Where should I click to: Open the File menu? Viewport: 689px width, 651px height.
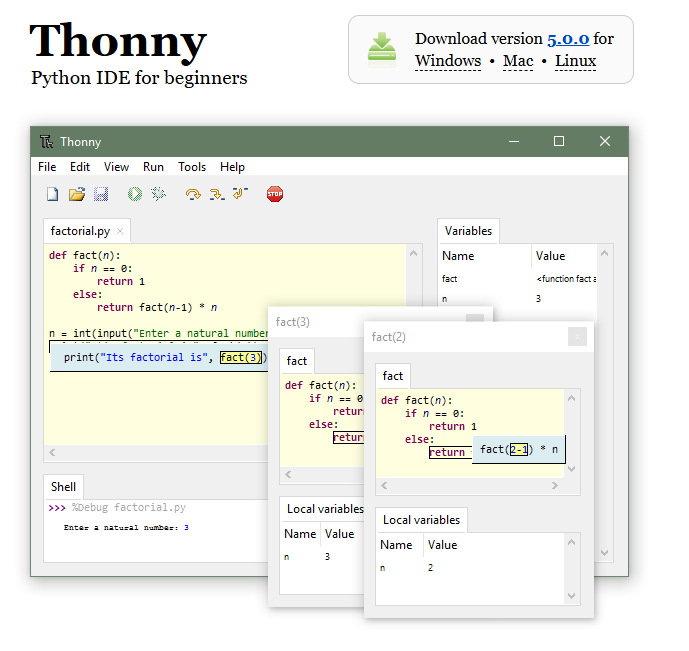tap(47, 167)
